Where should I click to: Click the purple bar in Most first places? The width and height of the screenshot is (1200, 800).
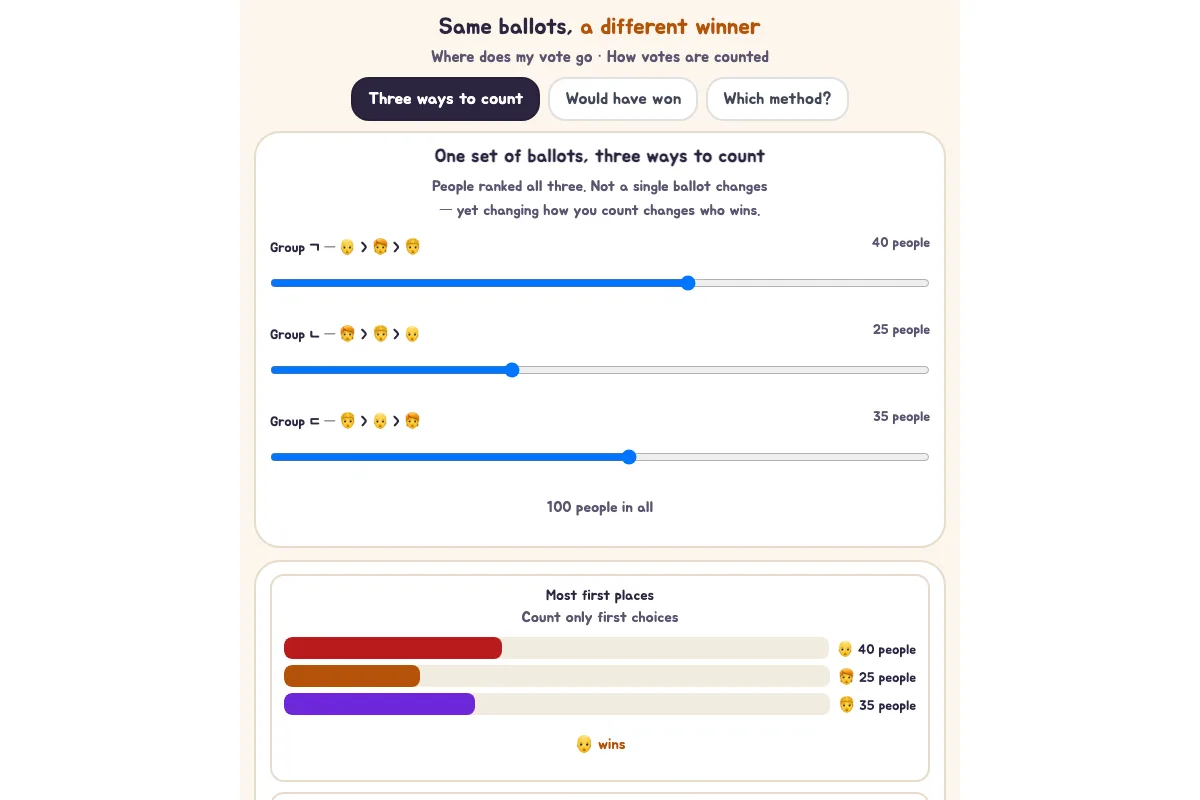click(379, 704)
